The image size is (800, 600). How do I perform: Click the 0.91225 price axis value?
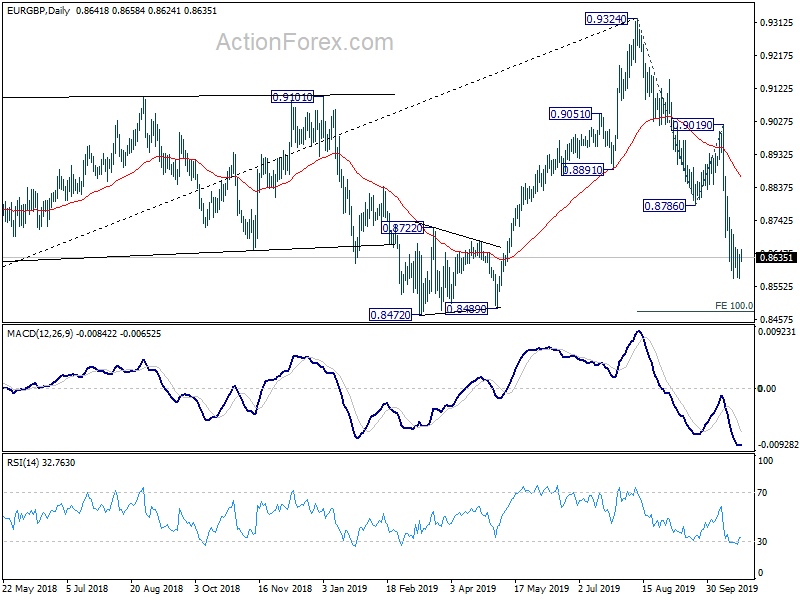coord(777,89)
